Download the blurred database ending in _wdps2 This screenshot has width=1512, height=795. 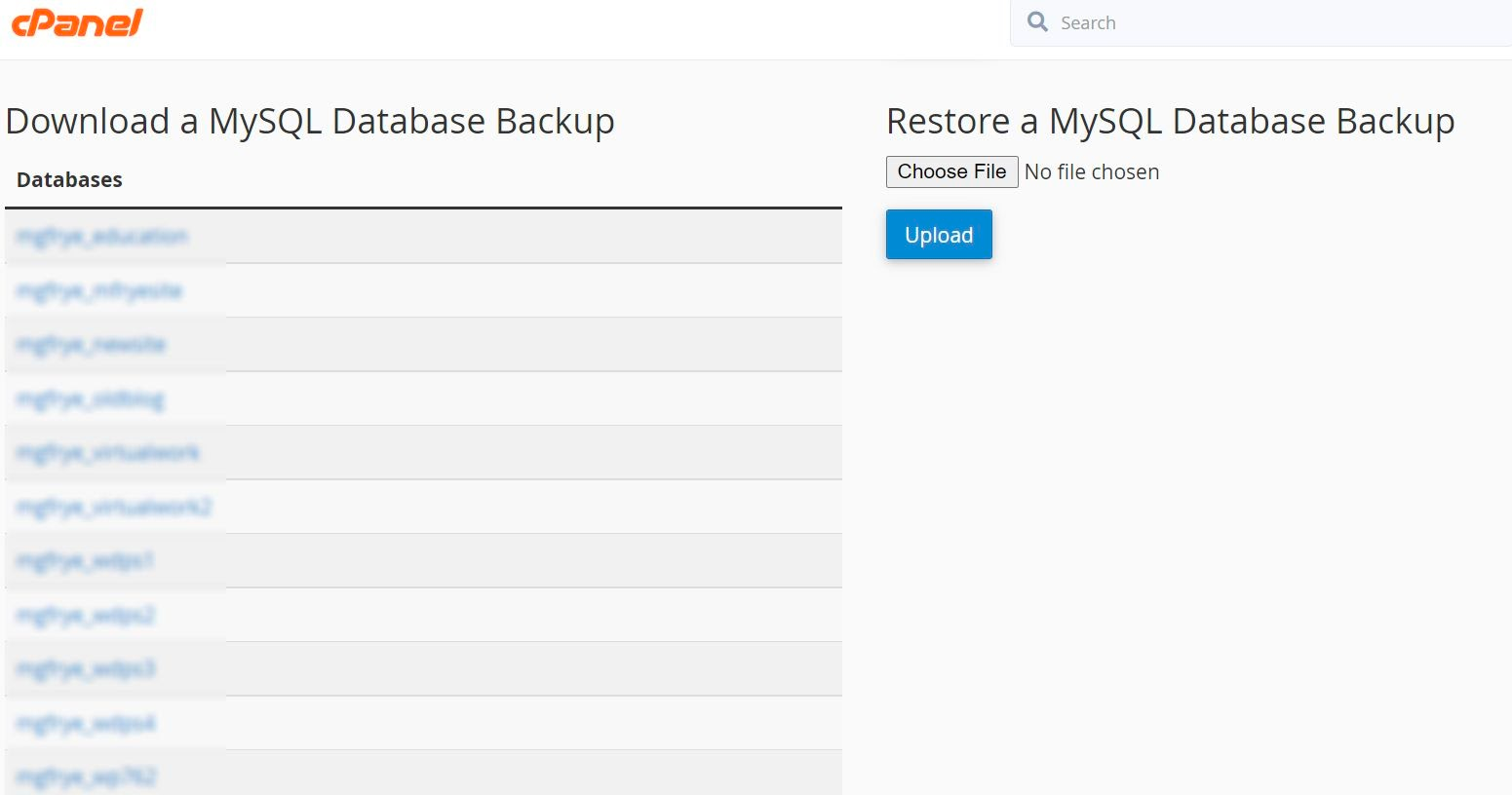[86, 616]
